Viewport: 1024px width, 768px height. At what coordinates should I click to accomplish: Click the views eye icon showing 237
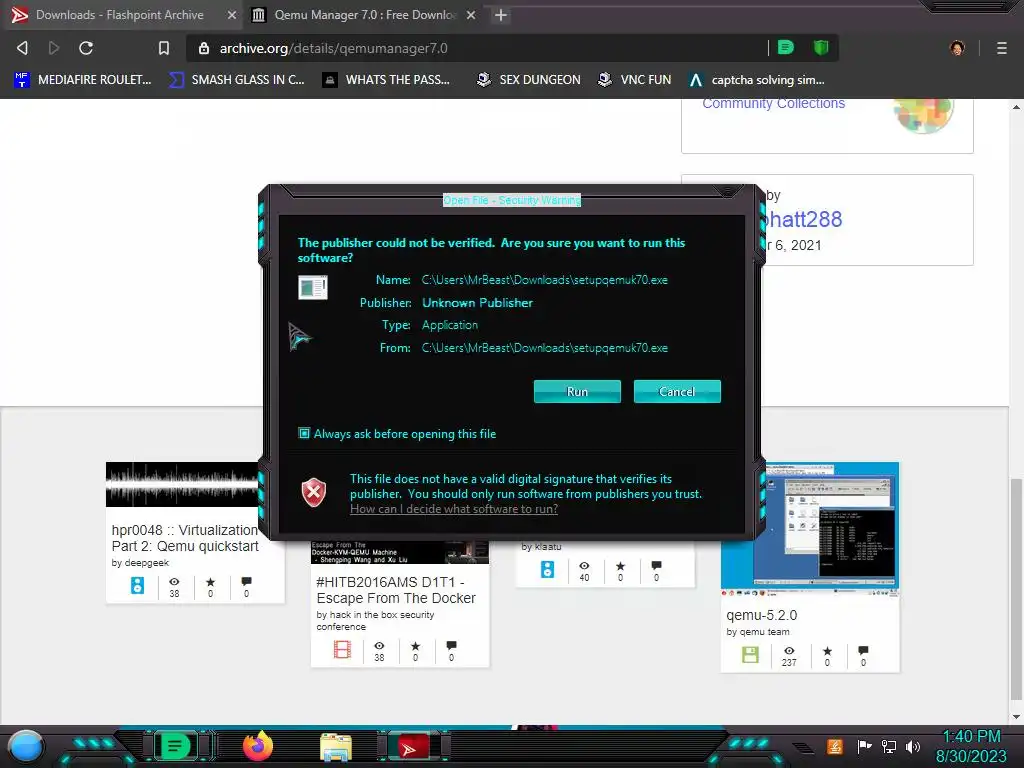[x=789, y=650]
